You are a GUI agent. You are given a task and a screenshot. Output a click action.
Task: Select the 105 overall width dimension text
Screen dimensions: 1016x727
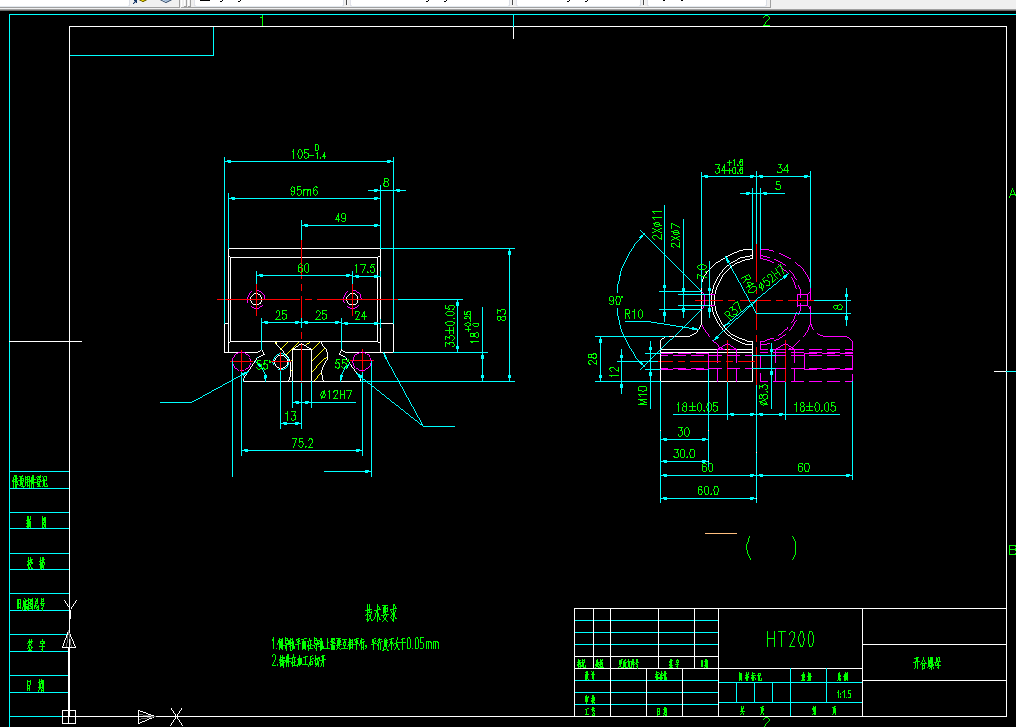tap(308, 152)
